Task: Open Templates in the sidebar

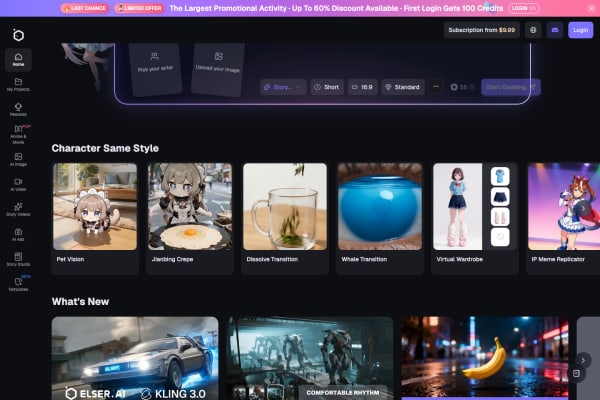Action: click(x=18, y=284)
